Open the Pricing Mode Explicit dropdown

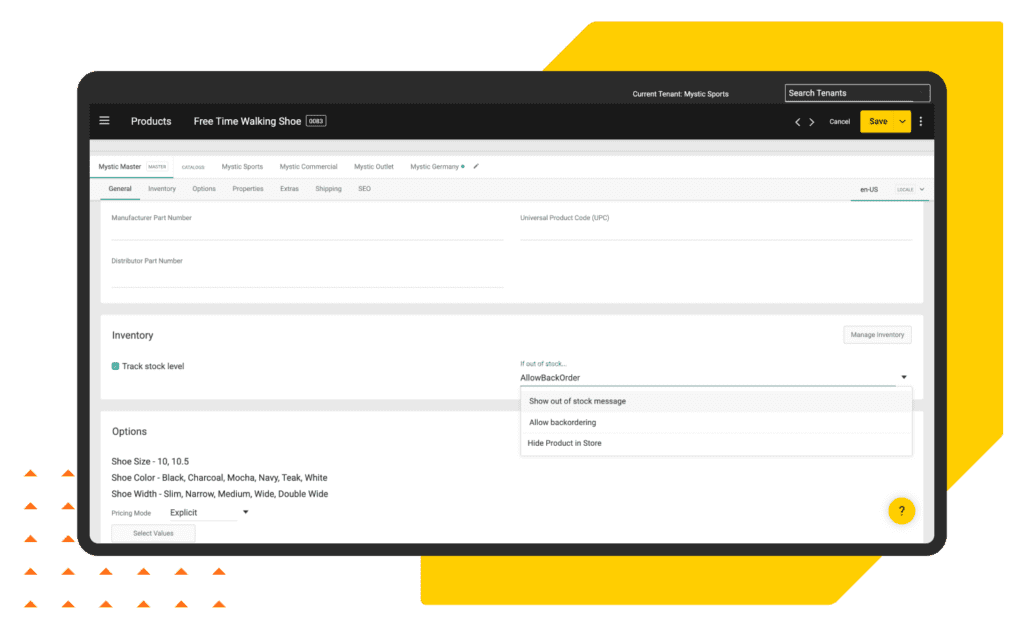(x=209, y=513)
